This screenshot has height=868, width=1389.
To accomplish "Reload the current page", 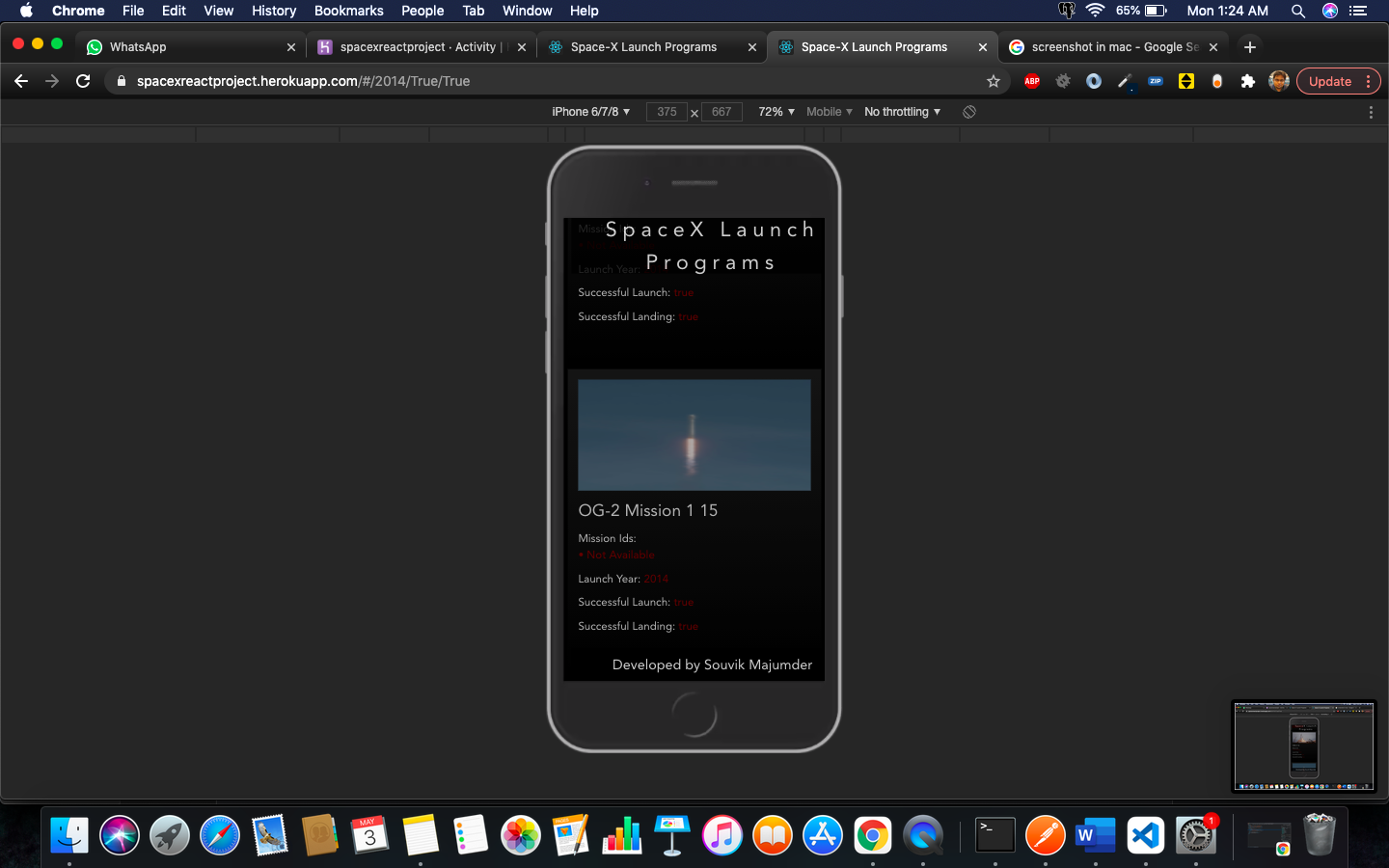I will point(83,81).
